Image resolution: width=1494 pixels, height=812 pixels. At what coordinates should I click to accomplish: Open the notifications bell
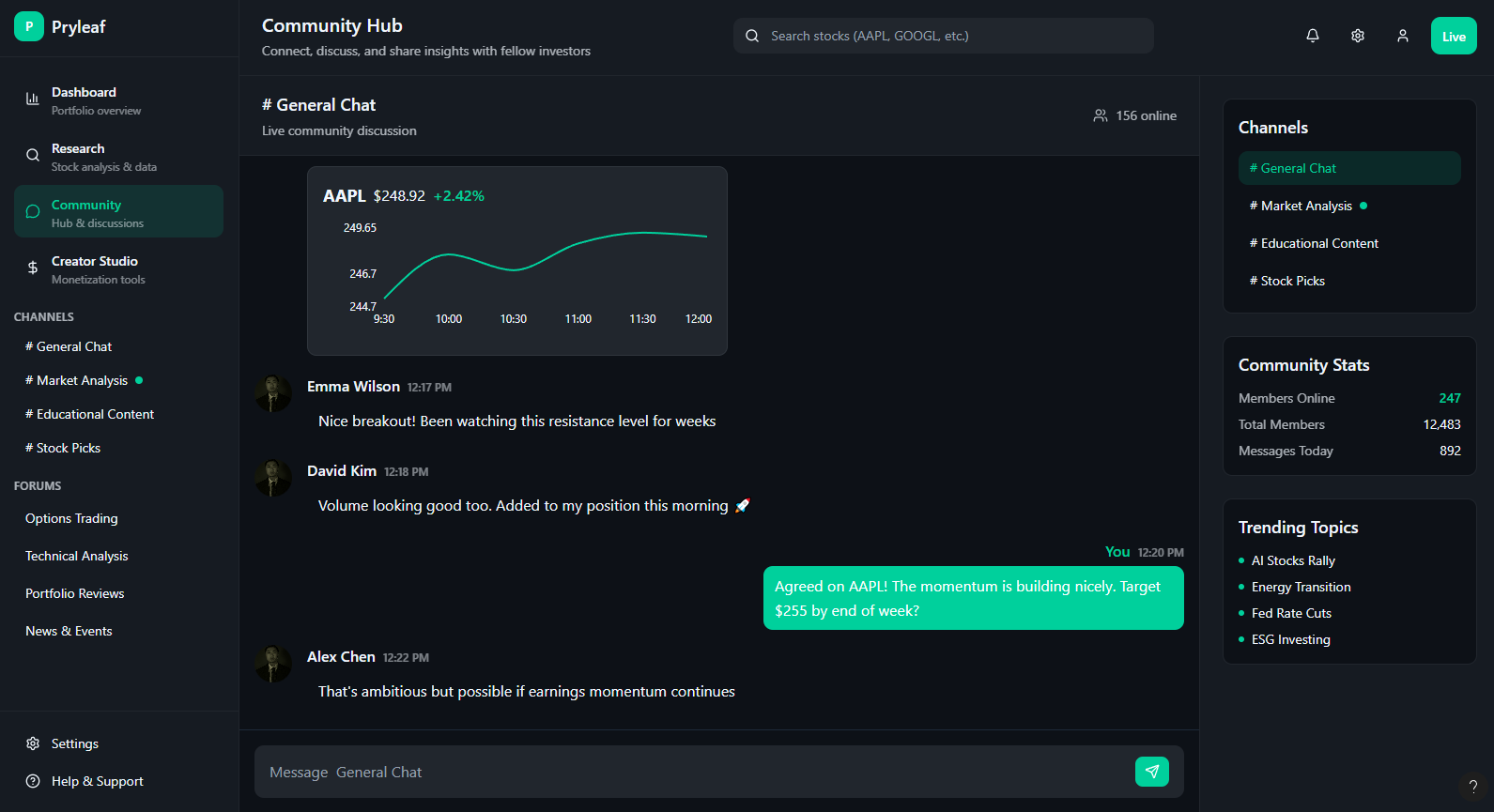tap(1312, 35)
